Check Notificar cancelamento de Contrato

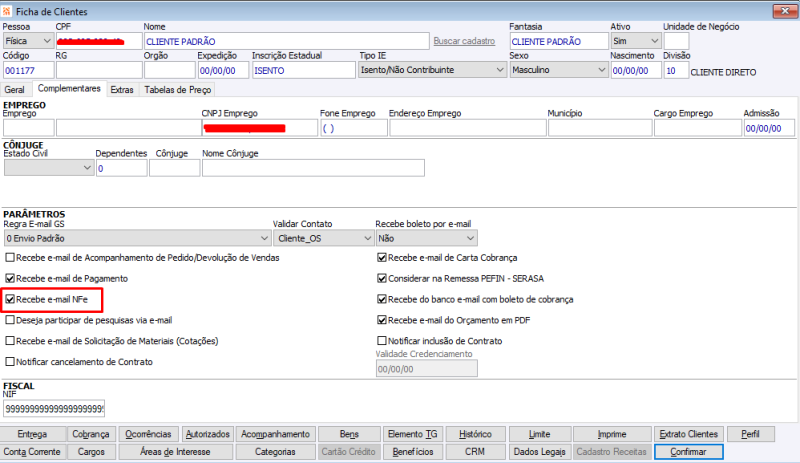pyautogui.click(x=10, y=361)
